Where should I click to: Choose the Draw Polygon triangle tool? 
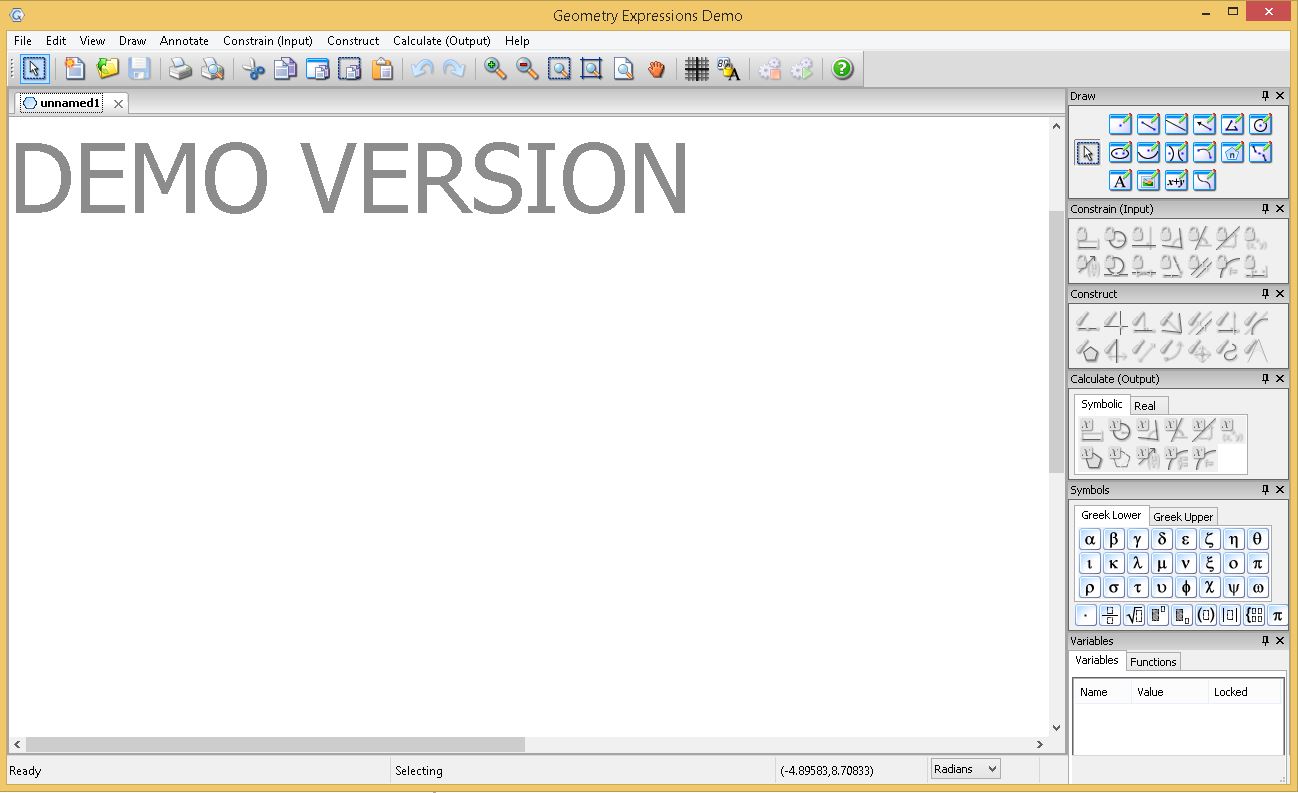coord(1232,124)
